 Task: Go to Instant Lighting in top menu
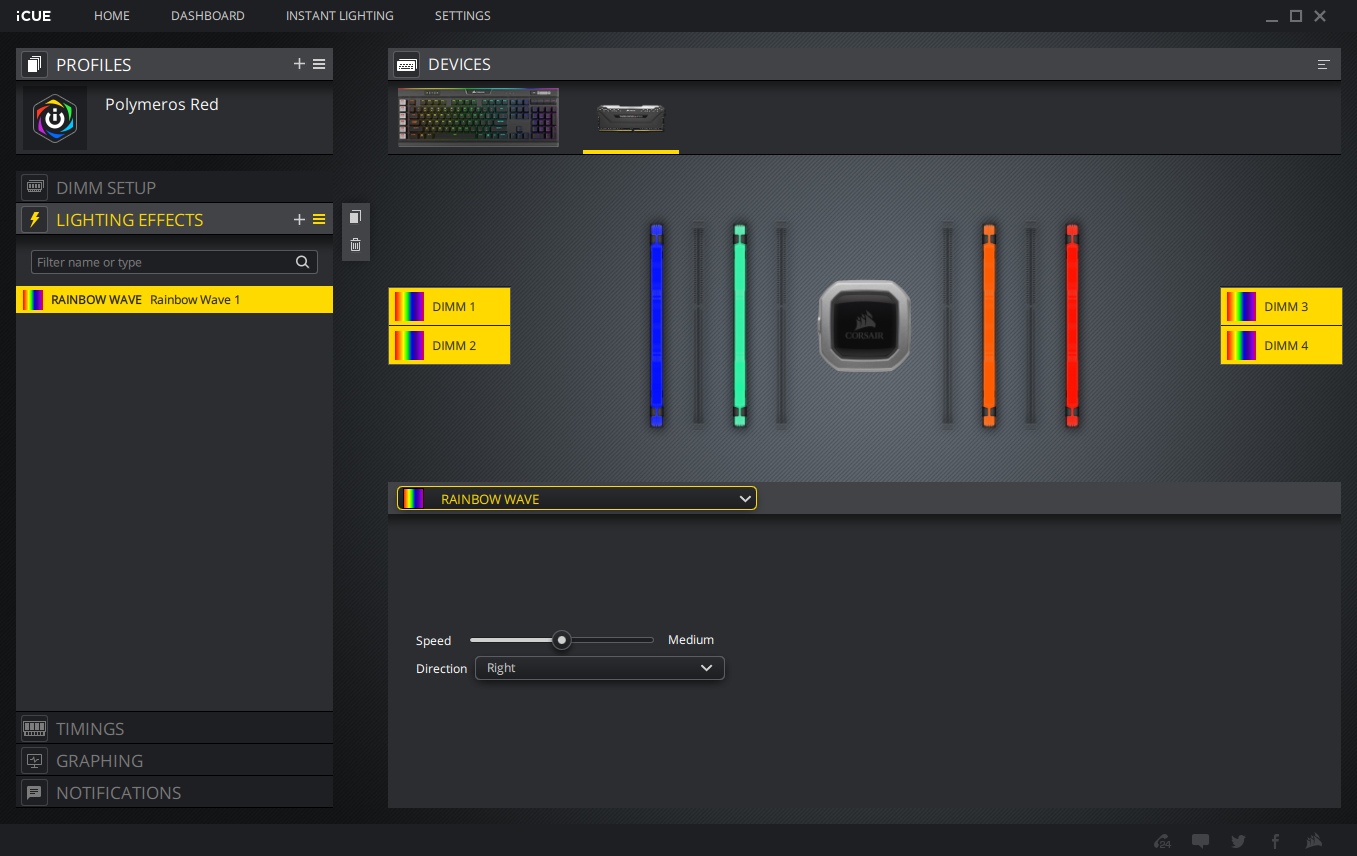tap(339, 16)
